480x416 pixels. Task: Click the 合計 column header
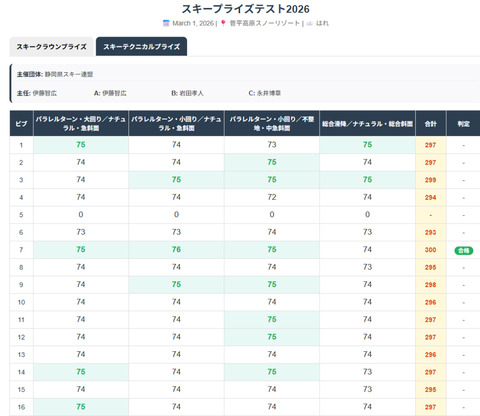tap(431, 124)
